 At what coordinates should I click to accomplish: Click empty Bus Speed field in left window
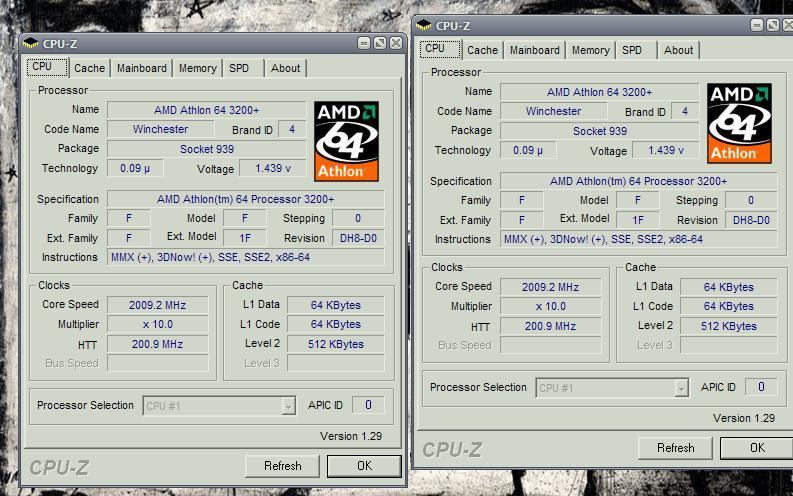157,363
